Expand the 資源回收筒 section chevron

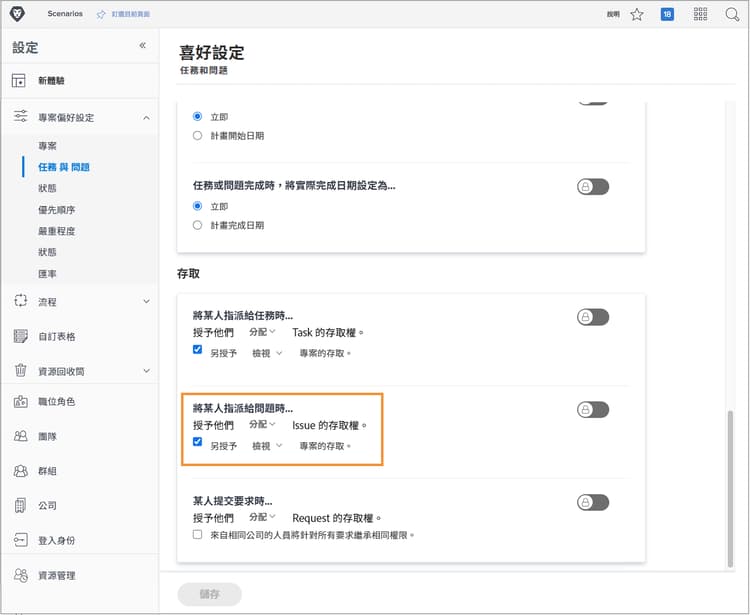tap(146, 371)
